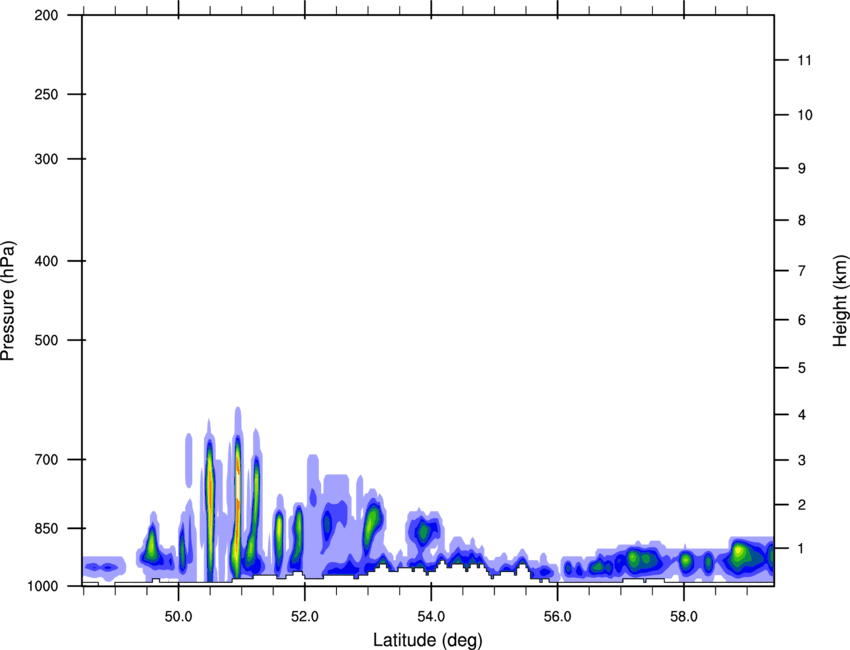Viewport: 850px width, 650px height.
Task: Click the Latitude (deg) axis title
Action: (x=427, y=640)
